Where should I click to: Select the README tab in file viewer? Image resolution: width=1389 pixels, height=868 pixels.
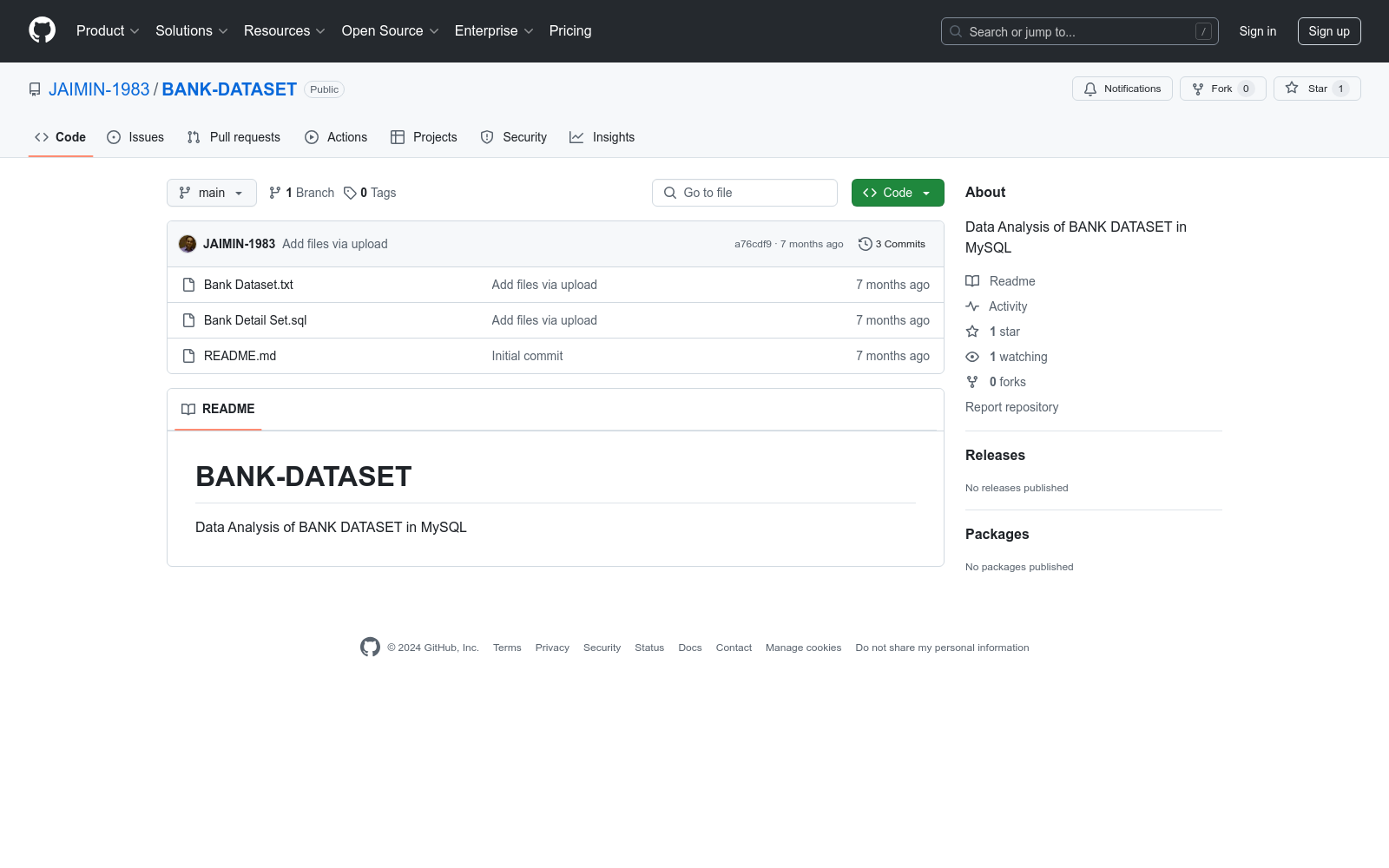click(x=218, y=409)
